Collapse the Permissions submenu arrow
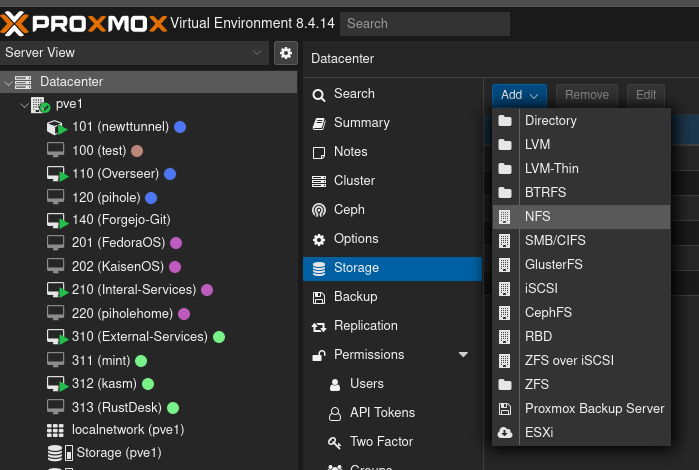 coord(463,355)
